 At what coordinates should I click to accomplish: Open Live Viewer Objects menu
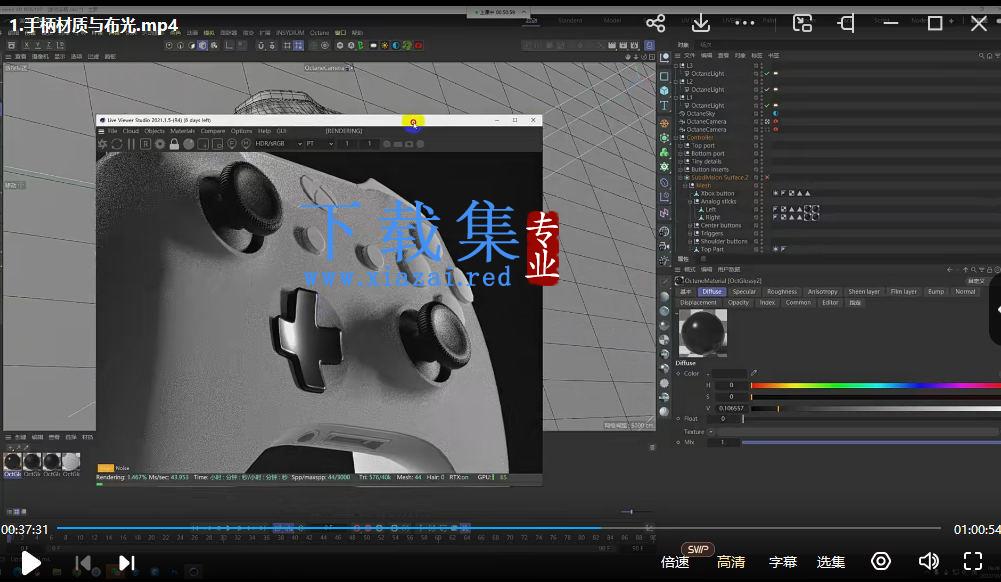[154, 131]
